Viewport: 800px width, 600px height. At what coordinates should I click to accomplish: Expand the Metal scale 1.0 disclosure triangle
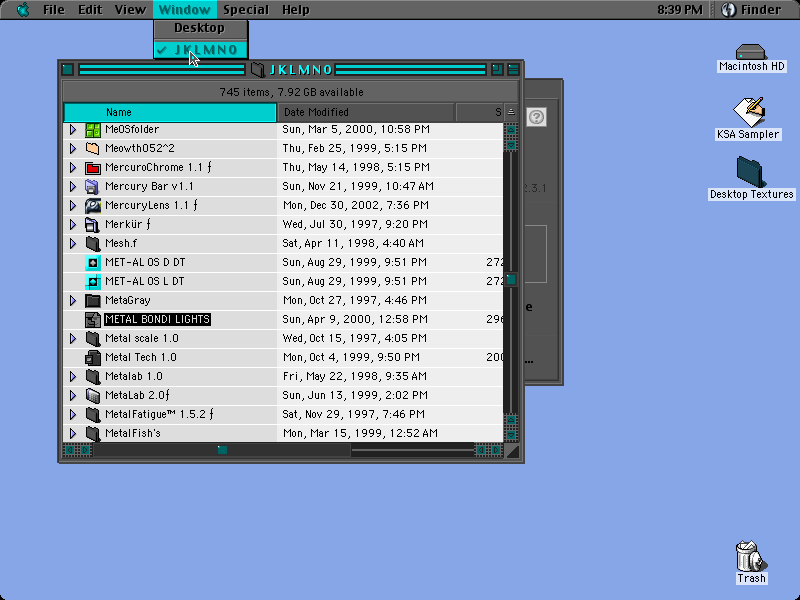click(x=73, y=338)
